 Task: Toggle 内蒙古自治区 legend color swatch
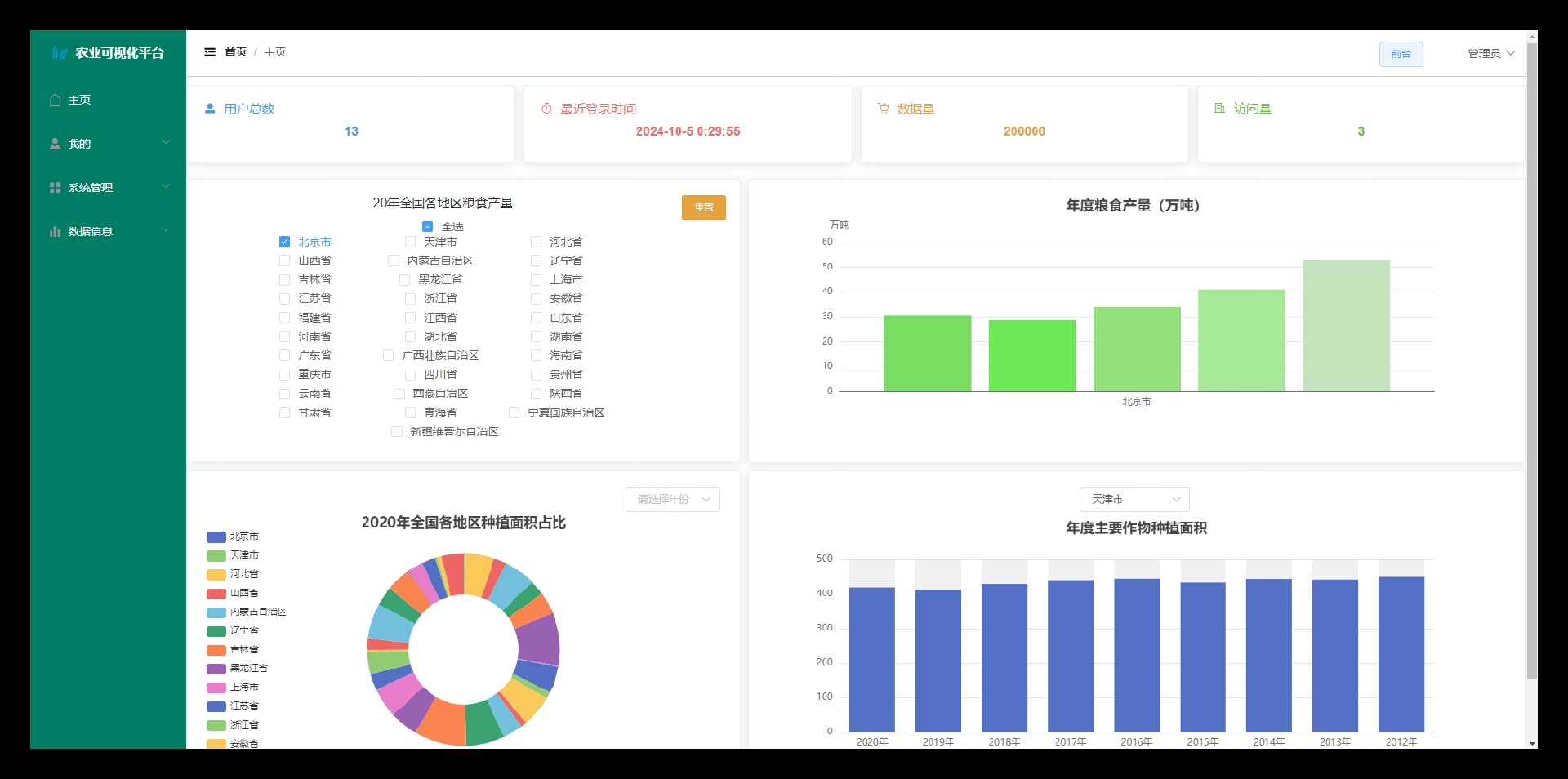[216, 612]
